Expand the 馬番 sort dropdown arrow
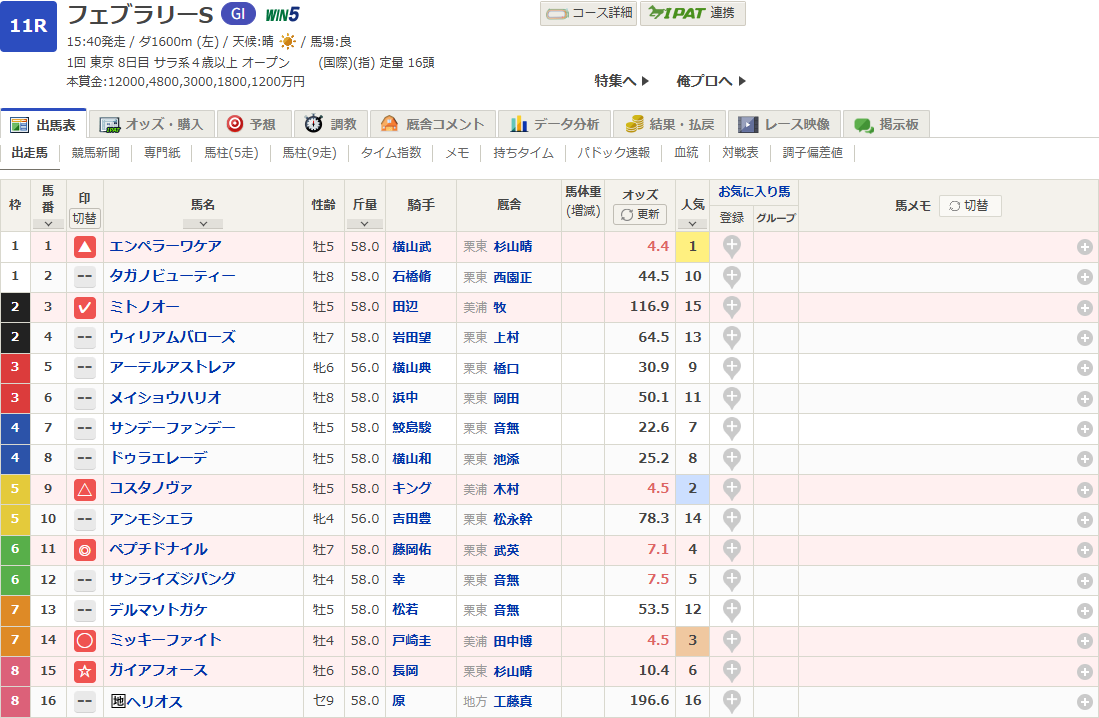Viewport: 1099px width, 718px height. (47, 224)
